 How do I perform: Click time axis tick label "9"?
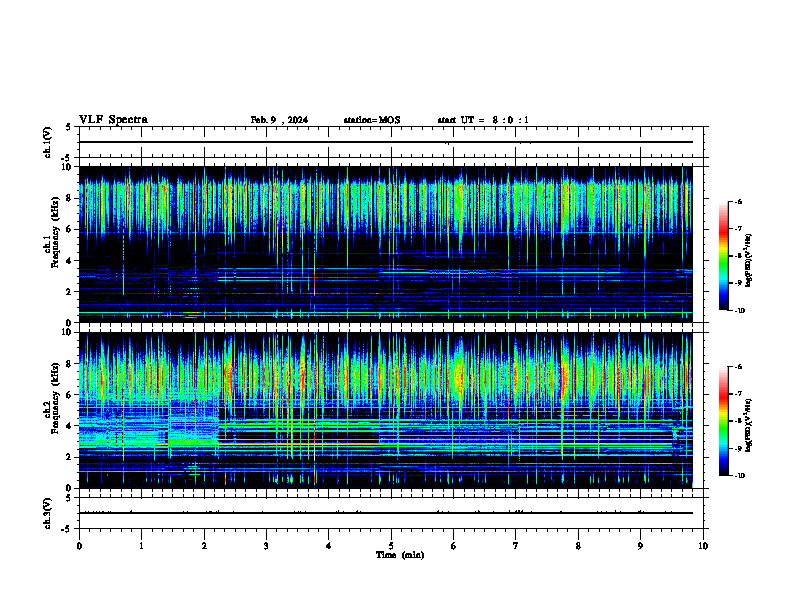click(x=640, y=546)
